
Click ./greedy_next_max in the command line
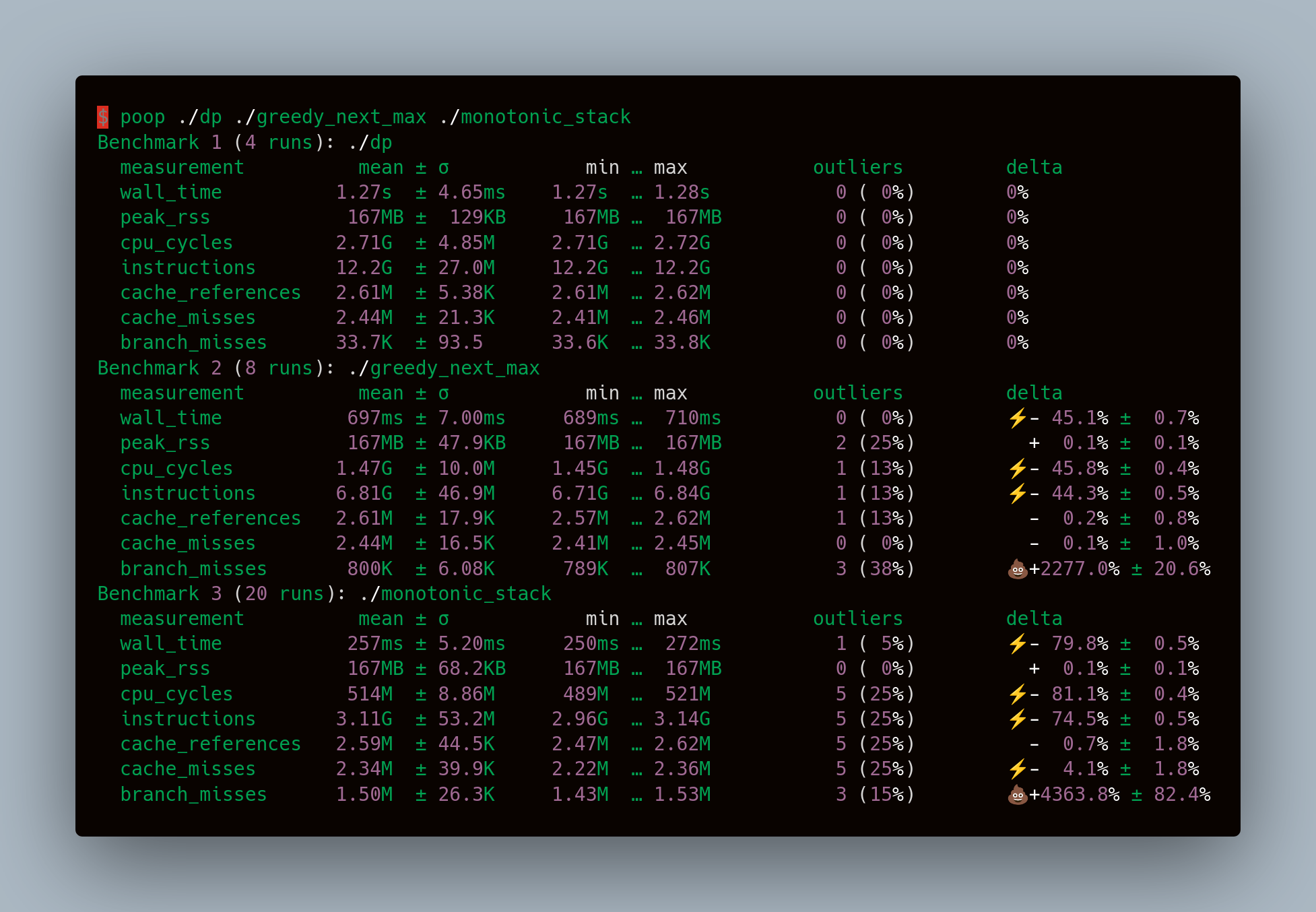click(331, 117)
